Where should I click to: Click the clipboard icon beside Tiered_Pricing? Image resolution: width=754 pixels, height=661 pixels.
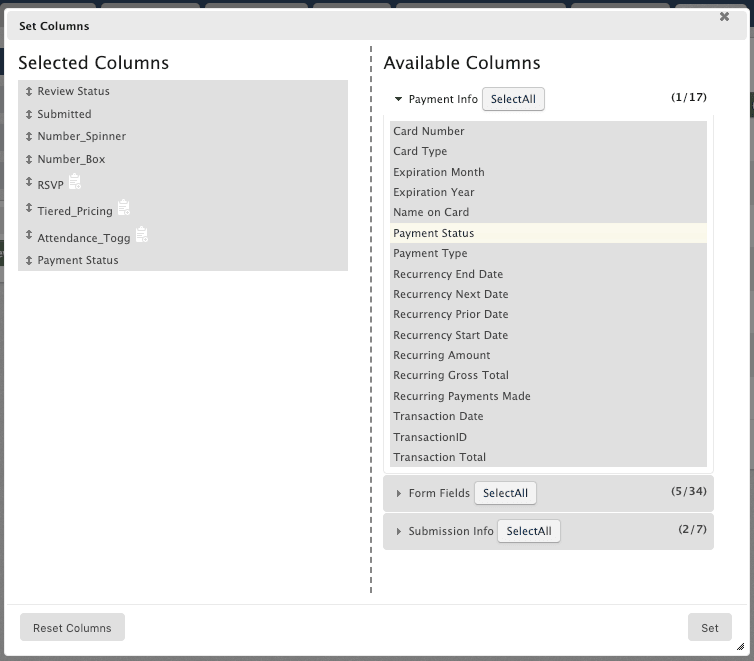click(x=123, y=208)
